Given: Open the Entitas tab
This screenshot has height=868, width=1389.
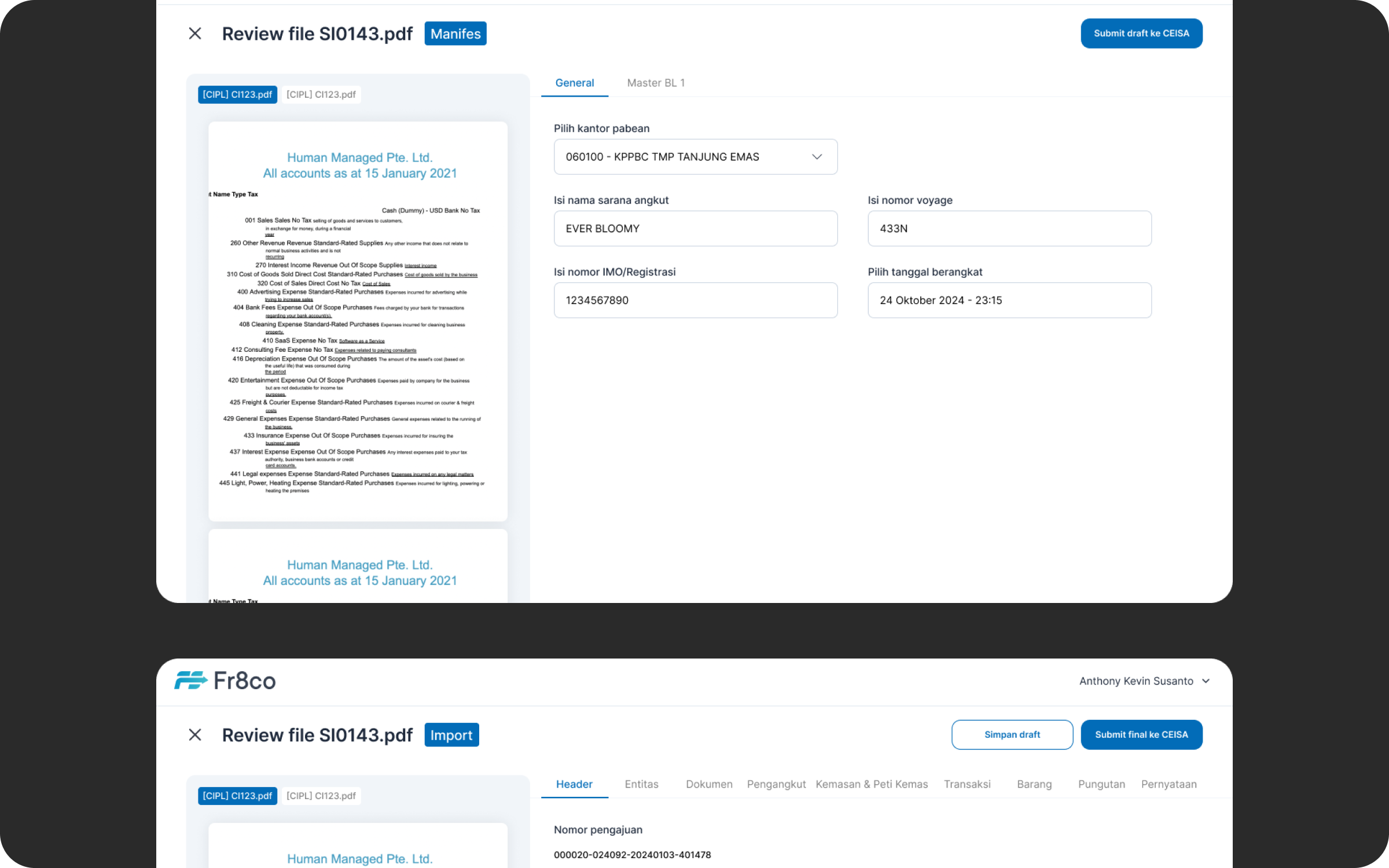Looking at the screenshot, I should click(x=641, y=784).
